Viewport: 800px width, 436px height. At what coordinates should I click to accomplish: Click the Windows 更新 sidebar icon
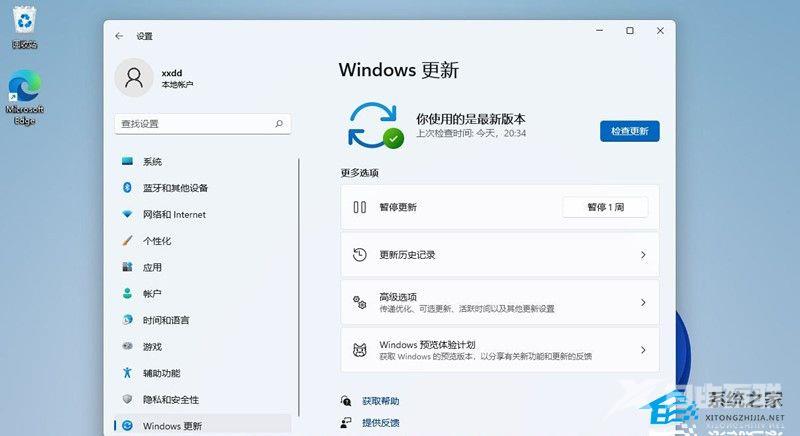(x=128, y=425)
